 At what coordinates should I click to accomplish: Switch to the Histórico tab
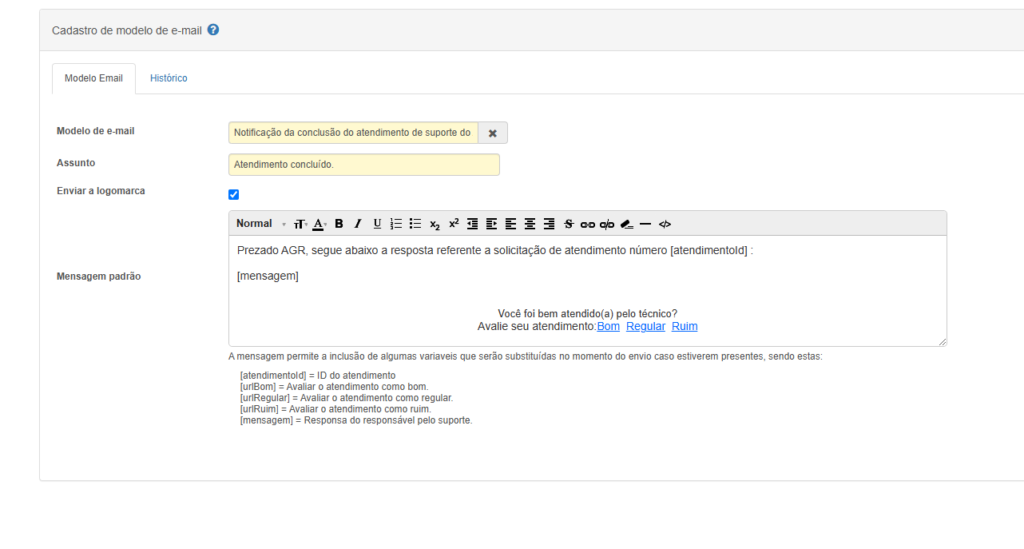click(168, 78)
